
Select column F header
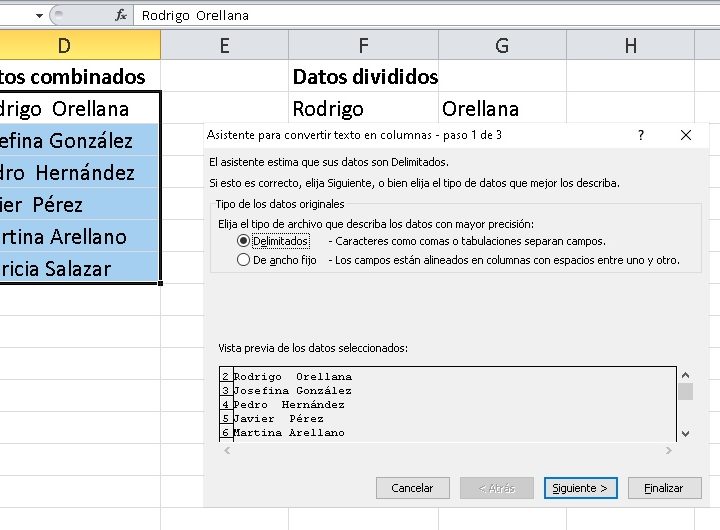[363, 45]
